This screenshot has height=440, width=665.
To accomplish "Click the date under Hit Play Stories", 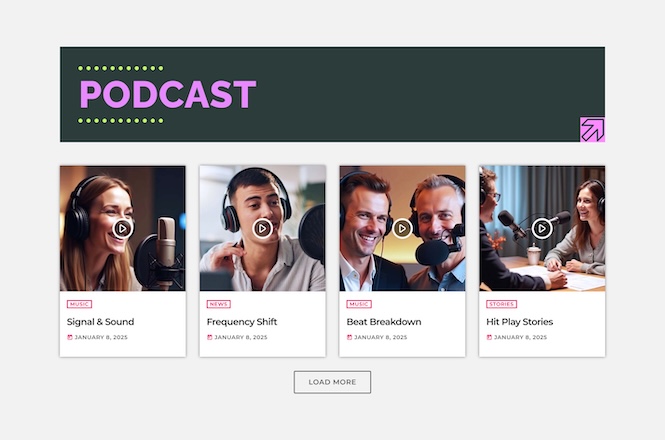I will coord(521,338).
